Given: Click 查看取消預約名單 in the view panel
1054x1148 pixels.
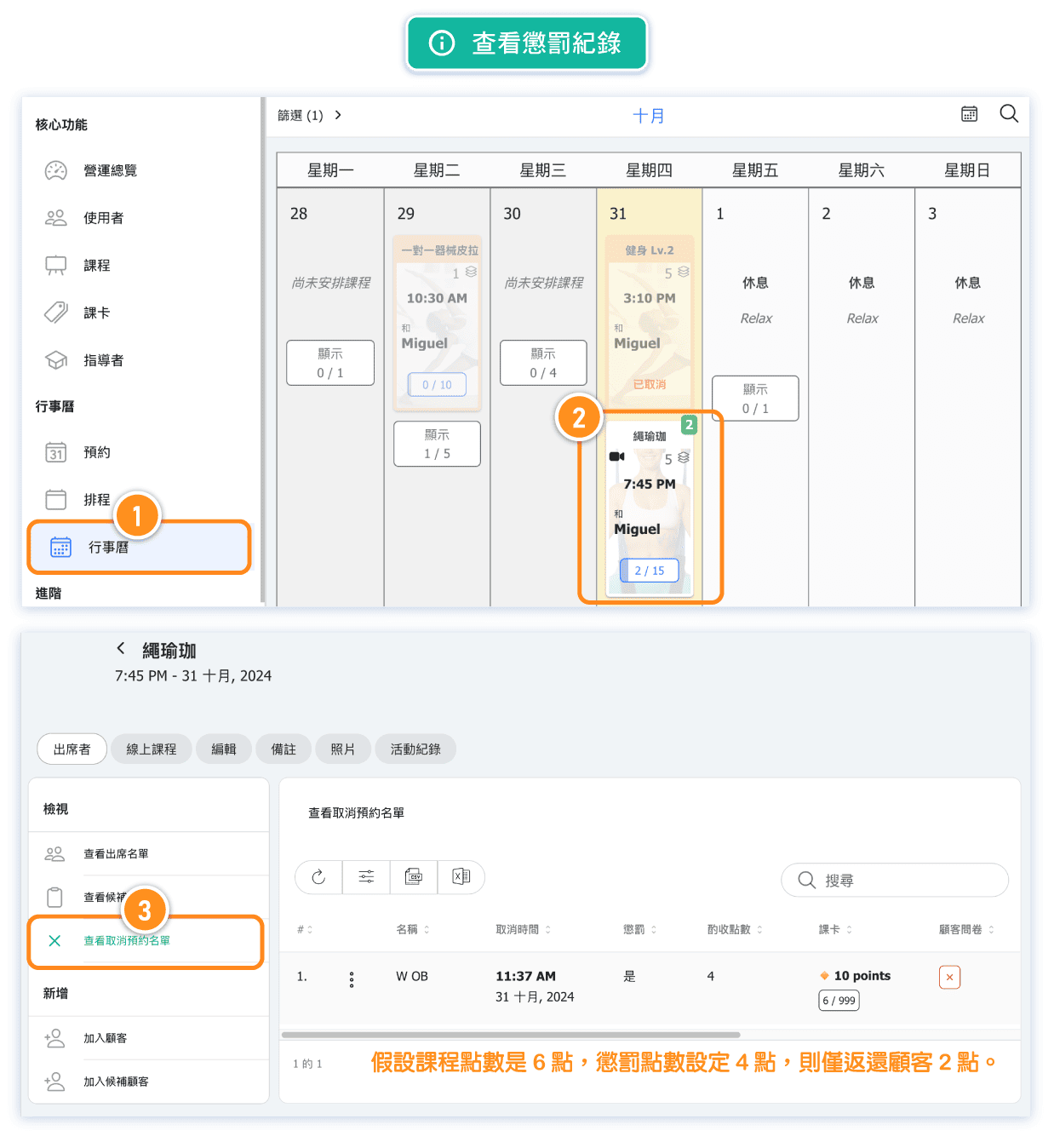Looking at the screenshot, I should click(x=127, y=941).
